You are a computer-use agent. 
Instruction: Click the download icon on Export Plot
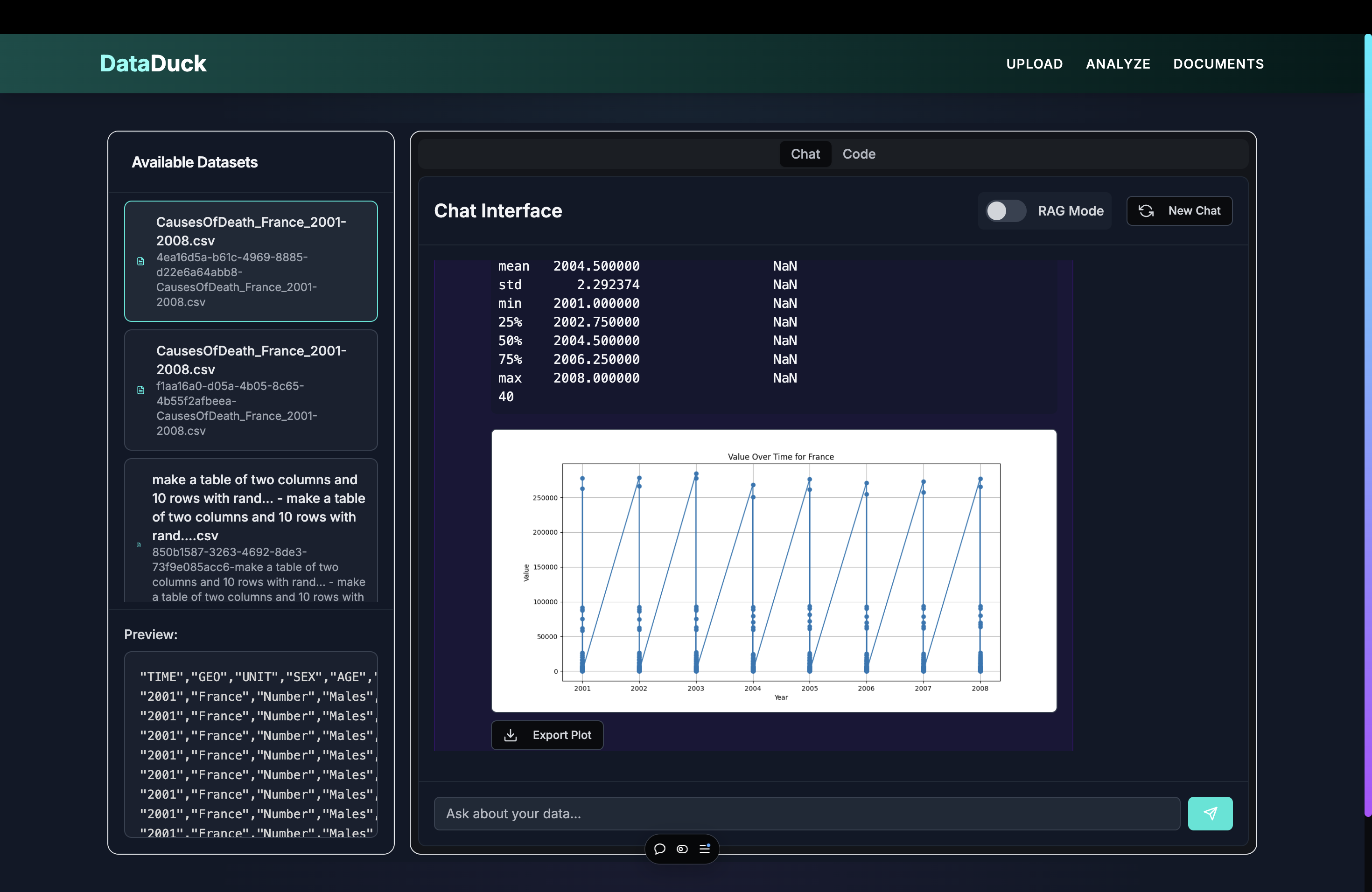tap(510, 735)
